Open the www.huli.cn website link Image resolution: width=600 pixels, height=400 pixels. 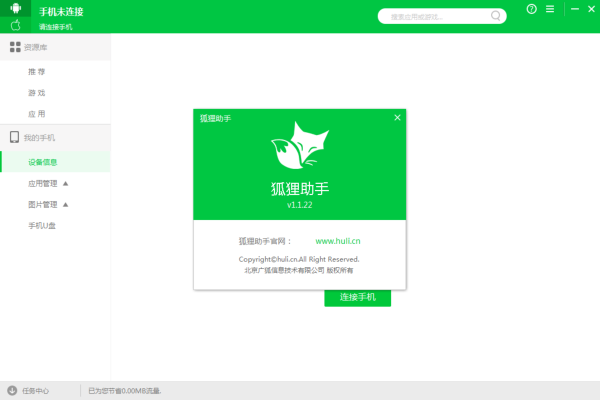coord(338,241)
